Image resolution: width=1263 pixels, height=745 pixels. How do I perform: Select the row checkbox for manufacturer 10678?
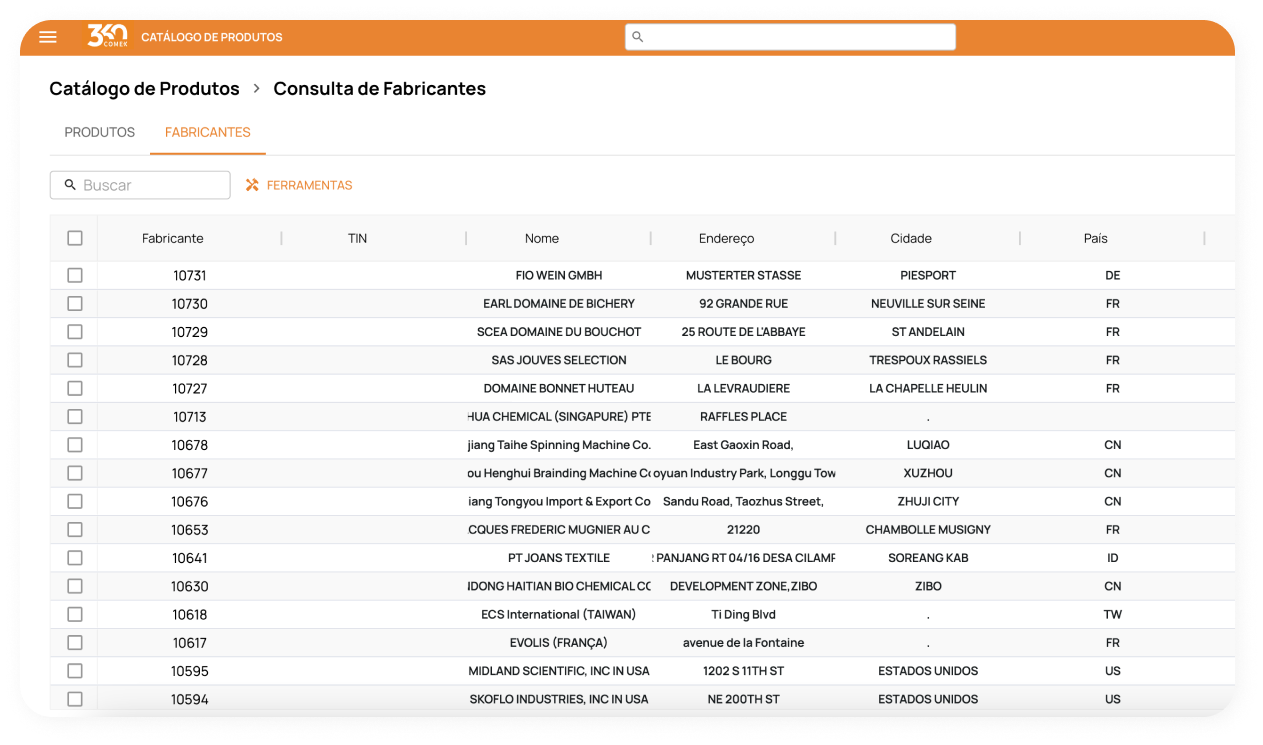tap(75, 445)
